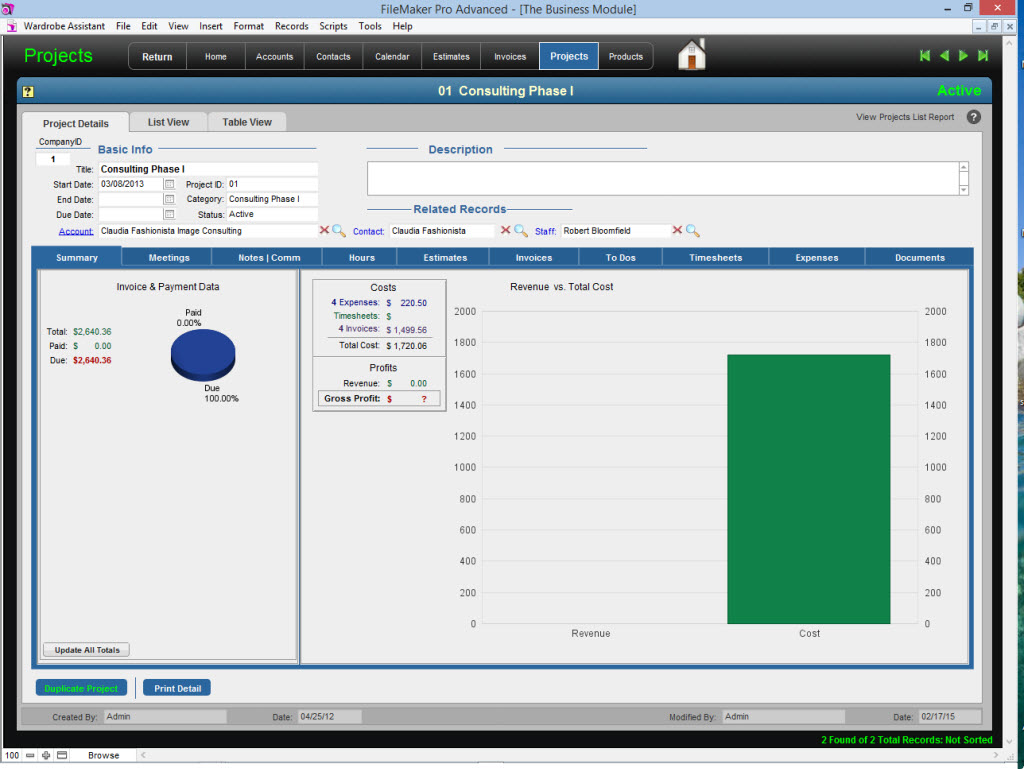Click the Total Cost value $1,720.06
The height and width of the screenshot is (769, 1024).
click(x=406, y=346)
